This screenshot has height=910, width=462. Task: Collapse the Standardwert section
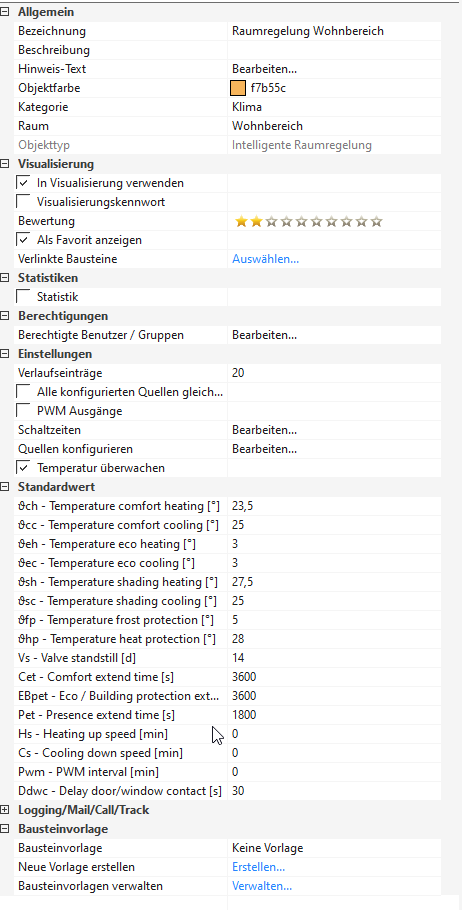(5, 487)
